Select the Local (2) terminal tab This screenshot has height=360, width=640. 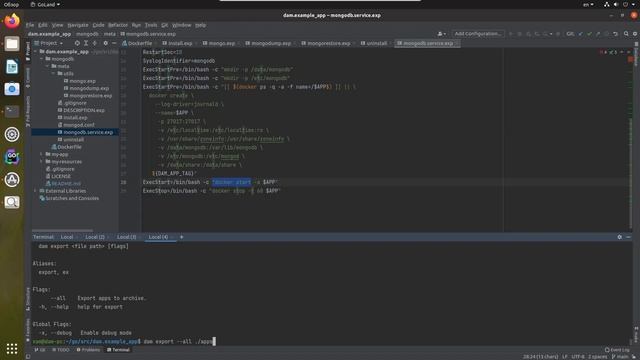coord(95,237)
